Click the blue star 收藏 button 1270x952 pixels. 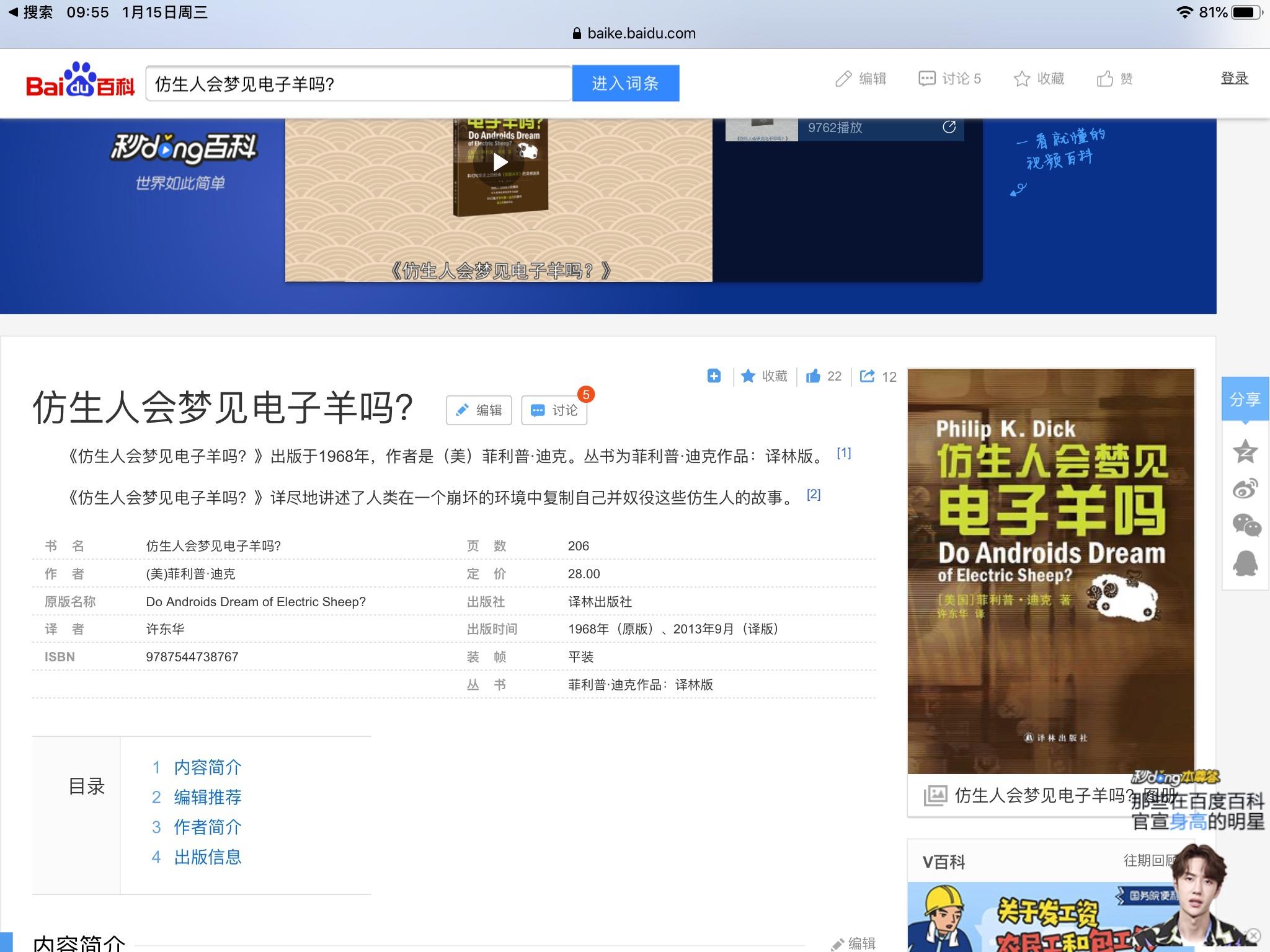coord(764,376)
